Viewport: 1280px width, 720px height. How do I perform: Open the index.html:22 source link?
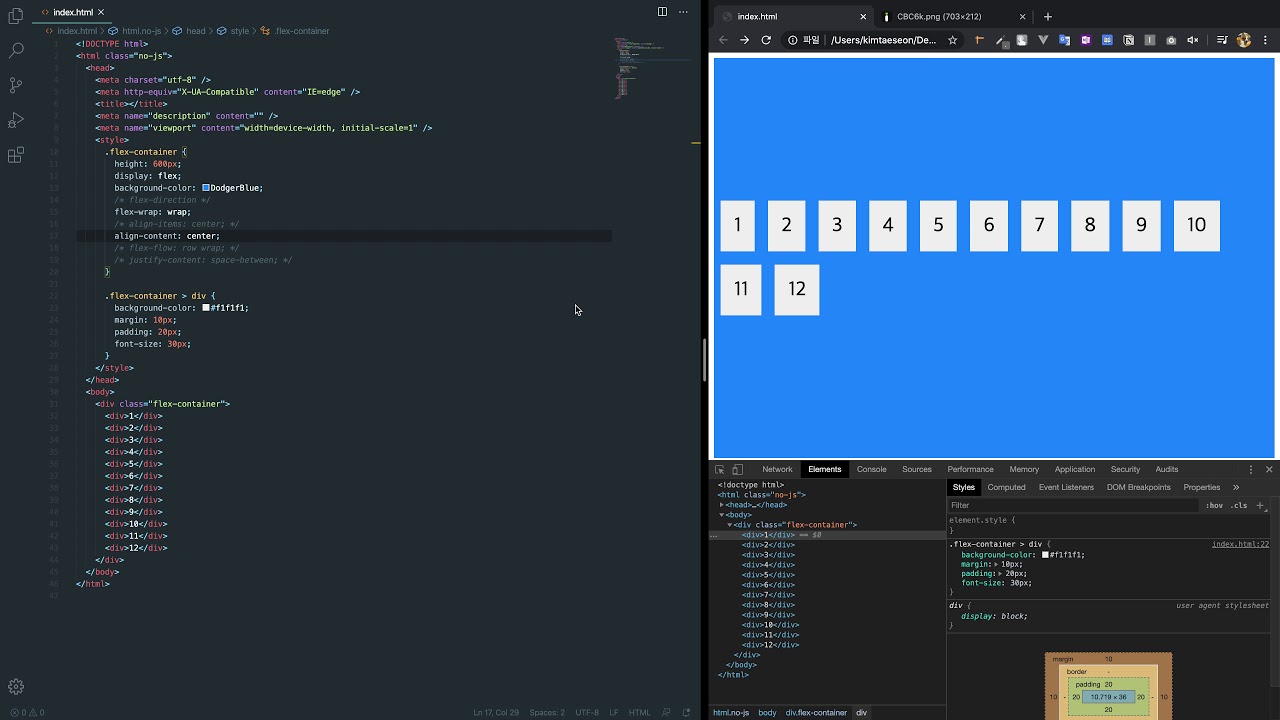pos(1240,544)
